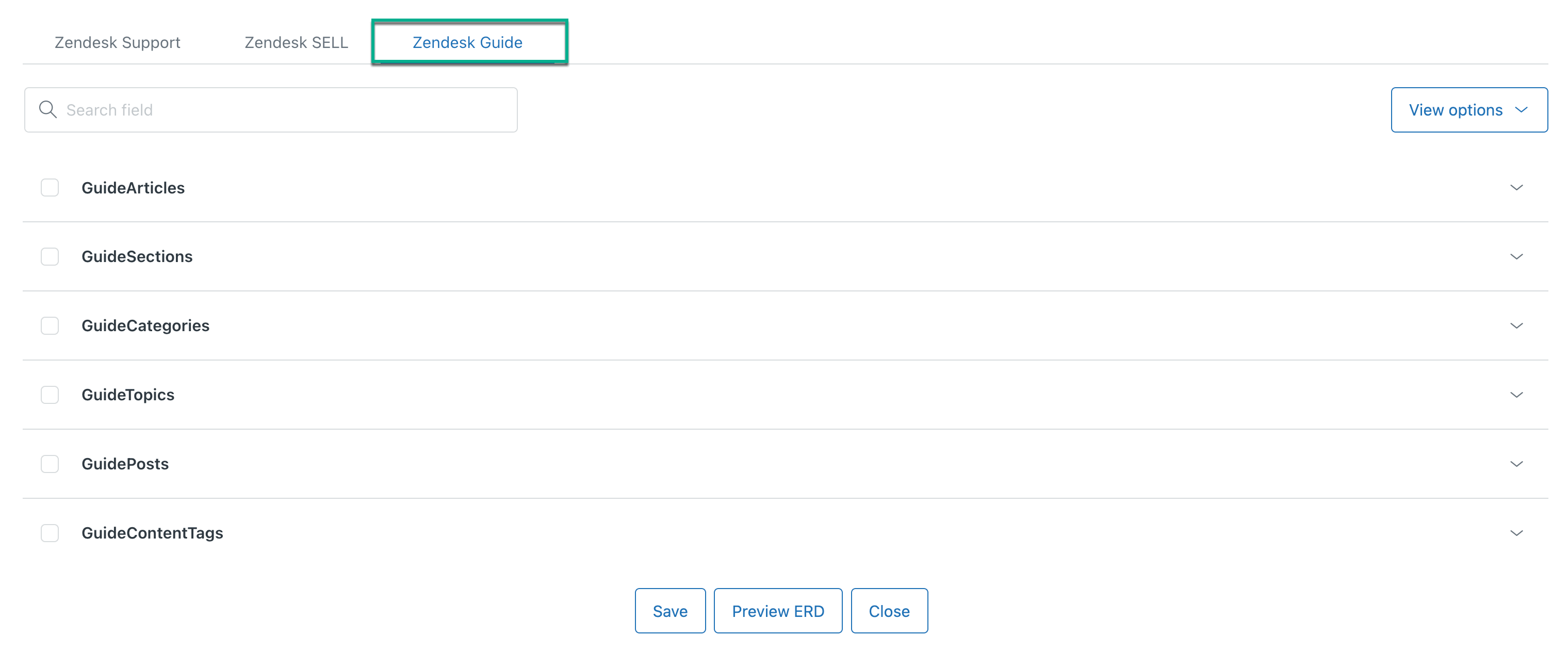The width and height of the screenshot is (1568, 652).
Task: Click the Close button
Action: 889,611
